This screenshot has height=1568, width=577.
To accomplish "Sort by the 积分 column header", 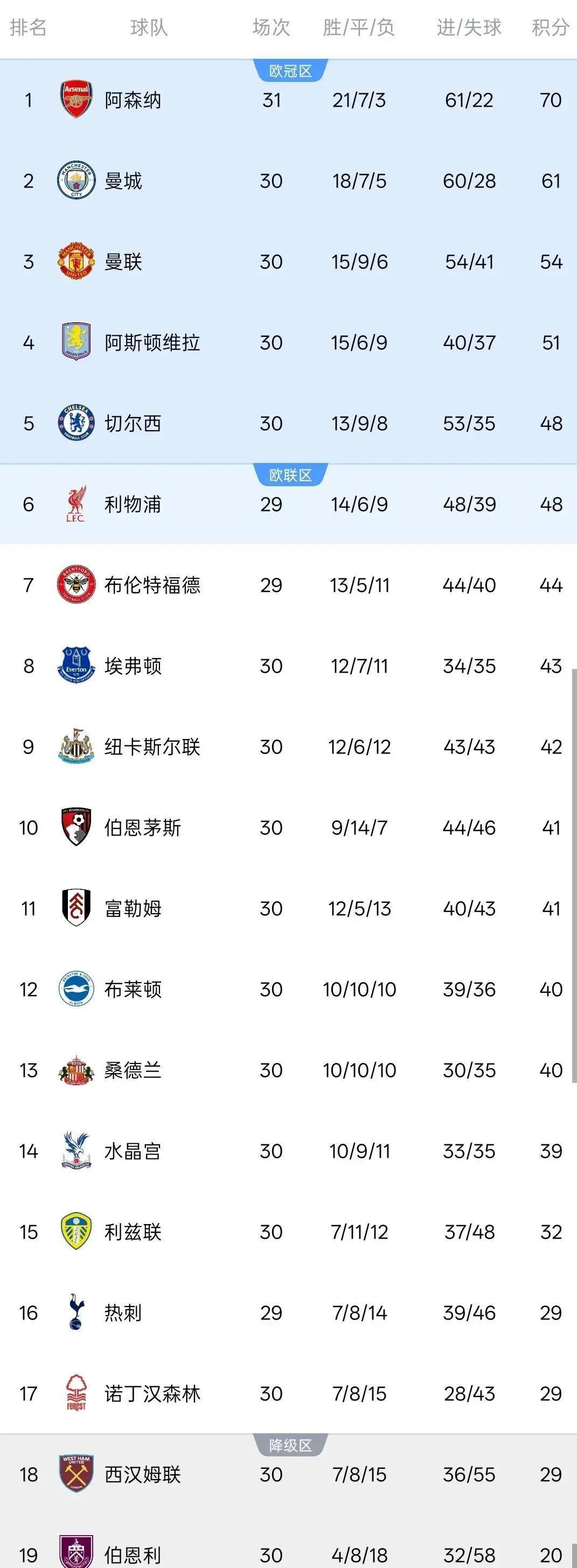I will [550, 27].
